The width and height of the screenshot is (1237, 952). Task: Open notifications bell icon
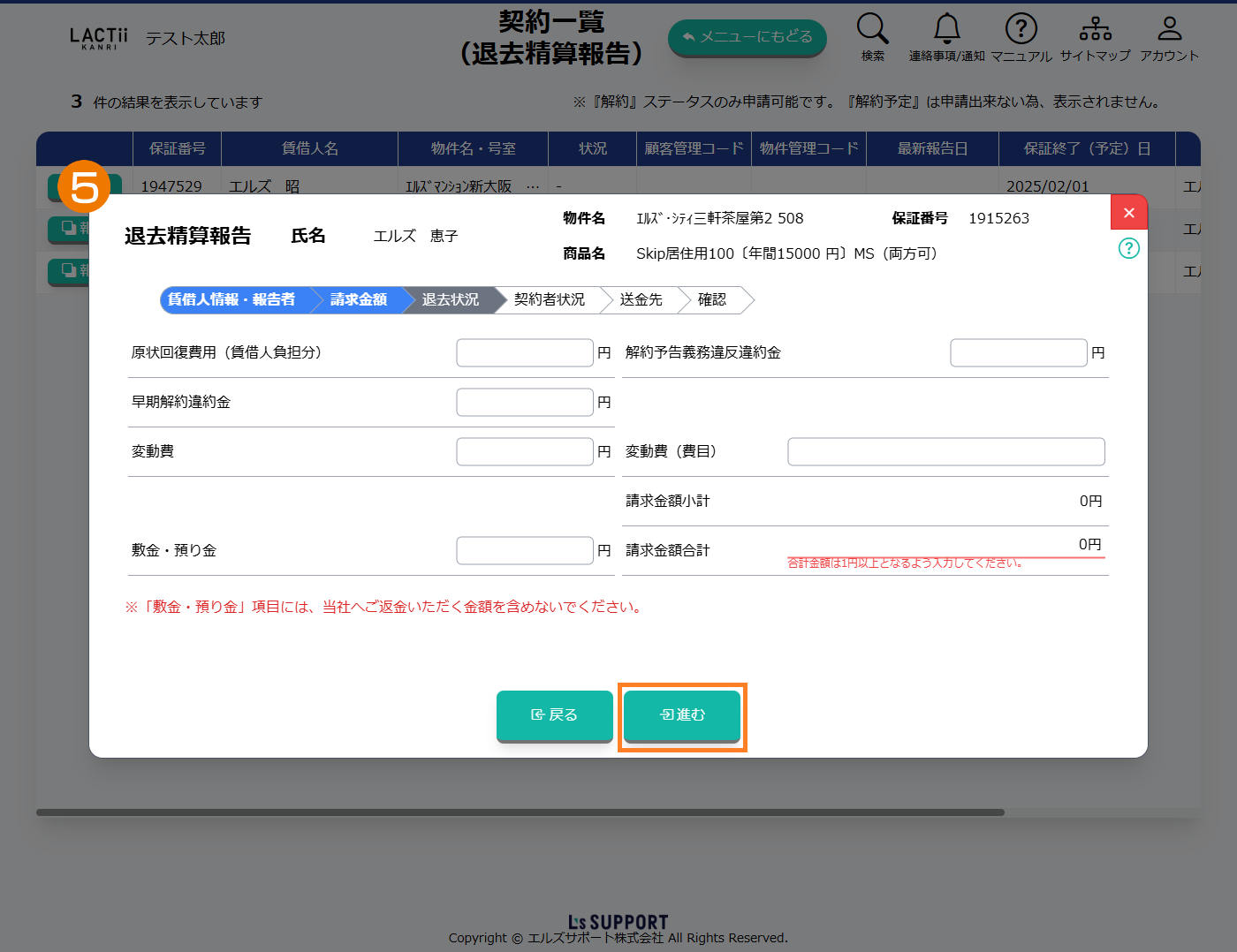[946, 29]
